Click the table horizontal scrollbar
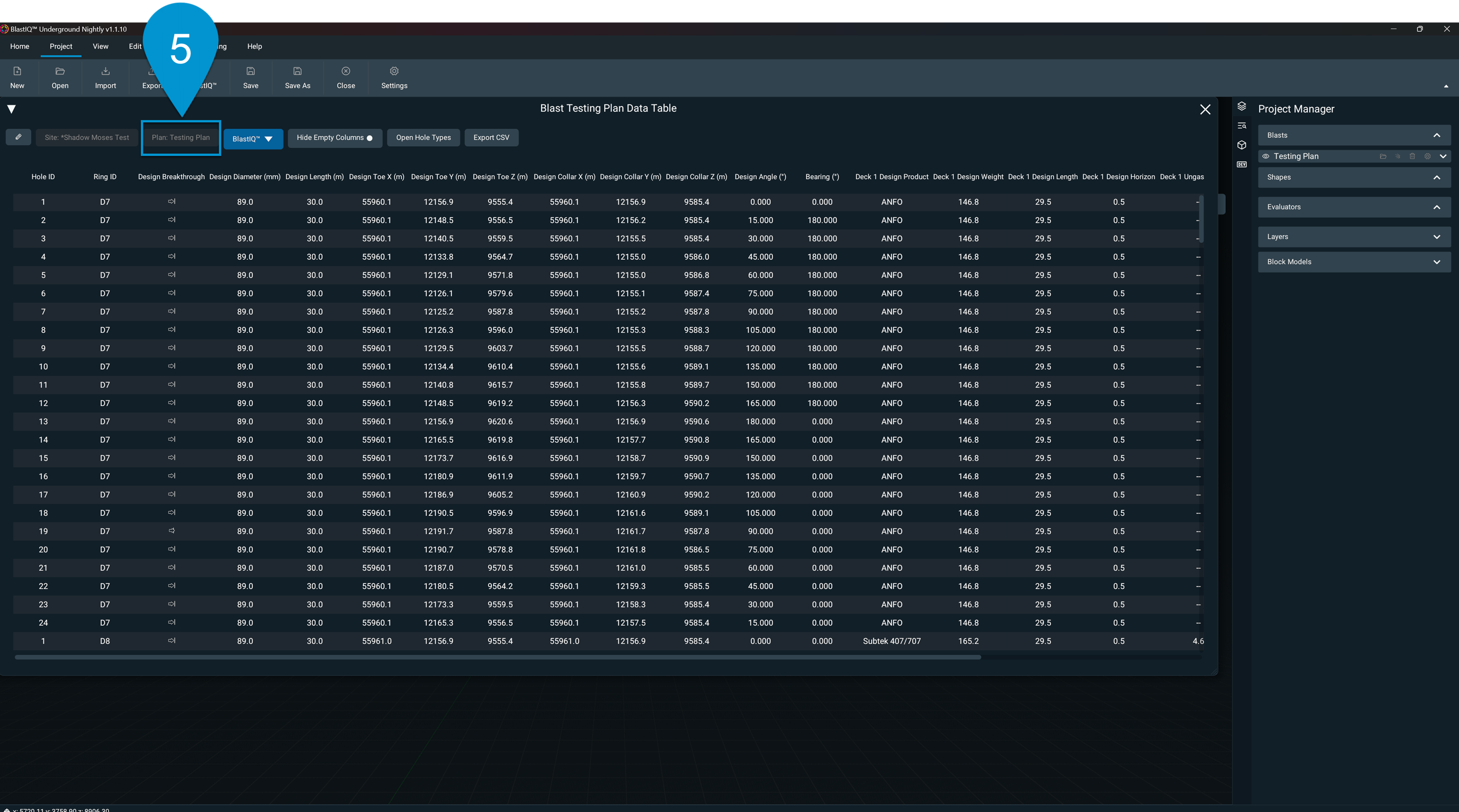1459x812 pixels. pyautogui.click(x=498, y=657)
